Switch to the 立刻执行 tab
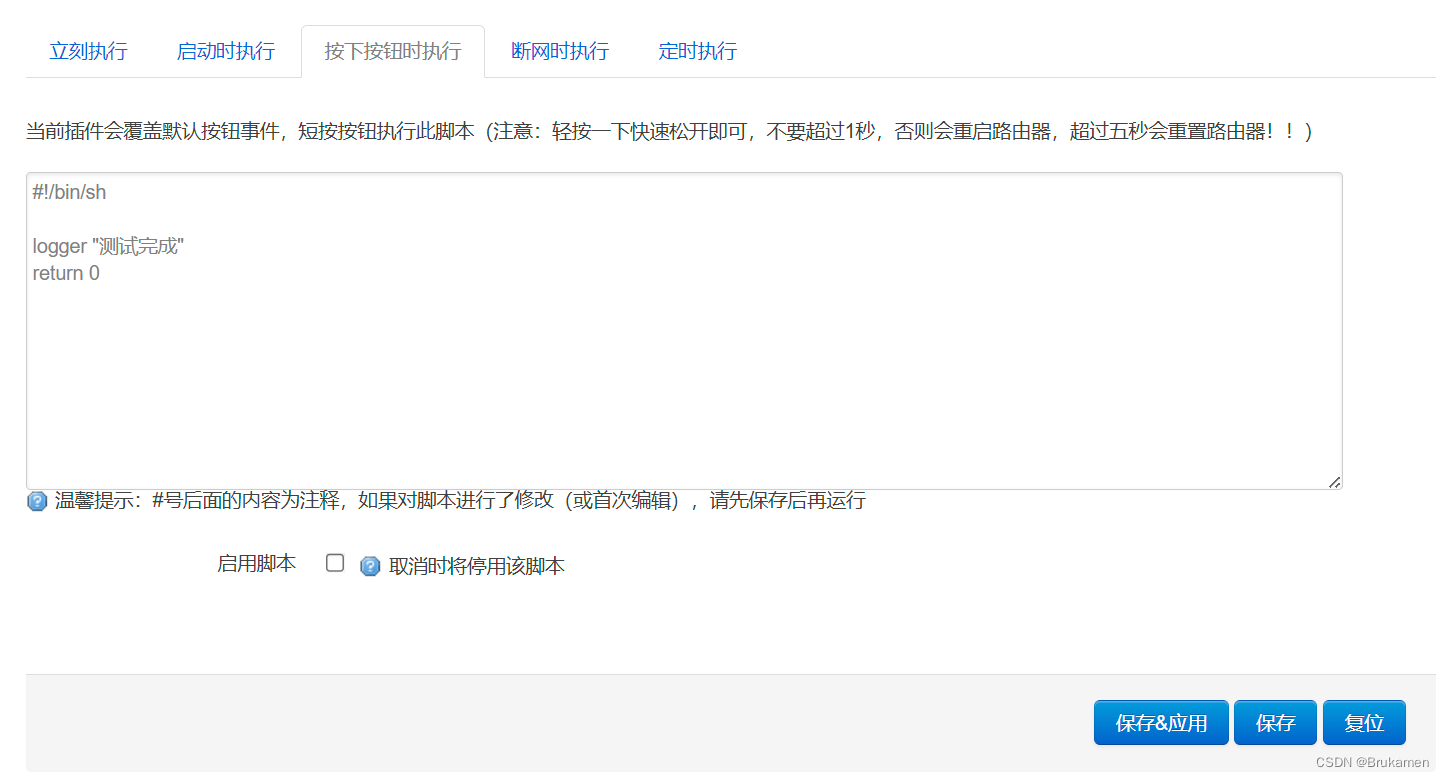This screenshot has height=777, width=1444. (88, 51)
